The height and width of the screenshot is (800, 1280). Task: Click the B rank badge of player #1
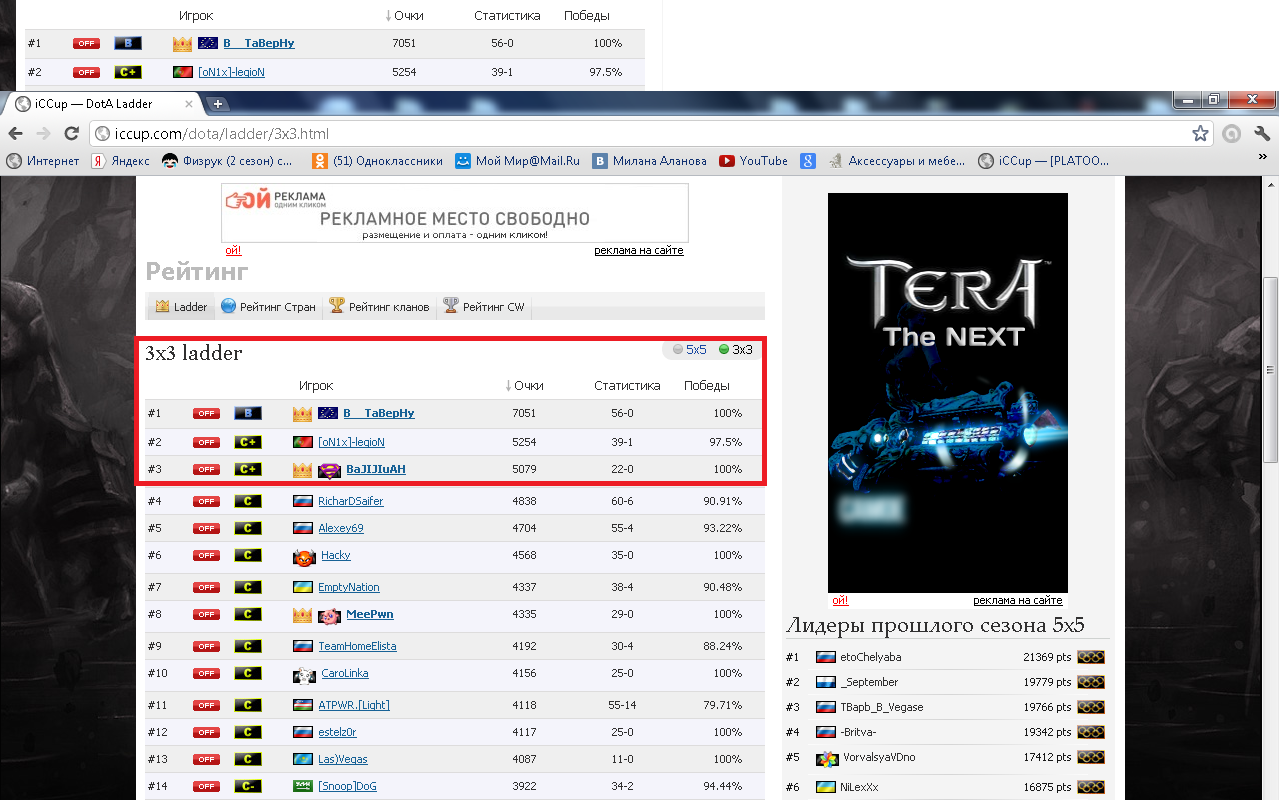point(248,413)
